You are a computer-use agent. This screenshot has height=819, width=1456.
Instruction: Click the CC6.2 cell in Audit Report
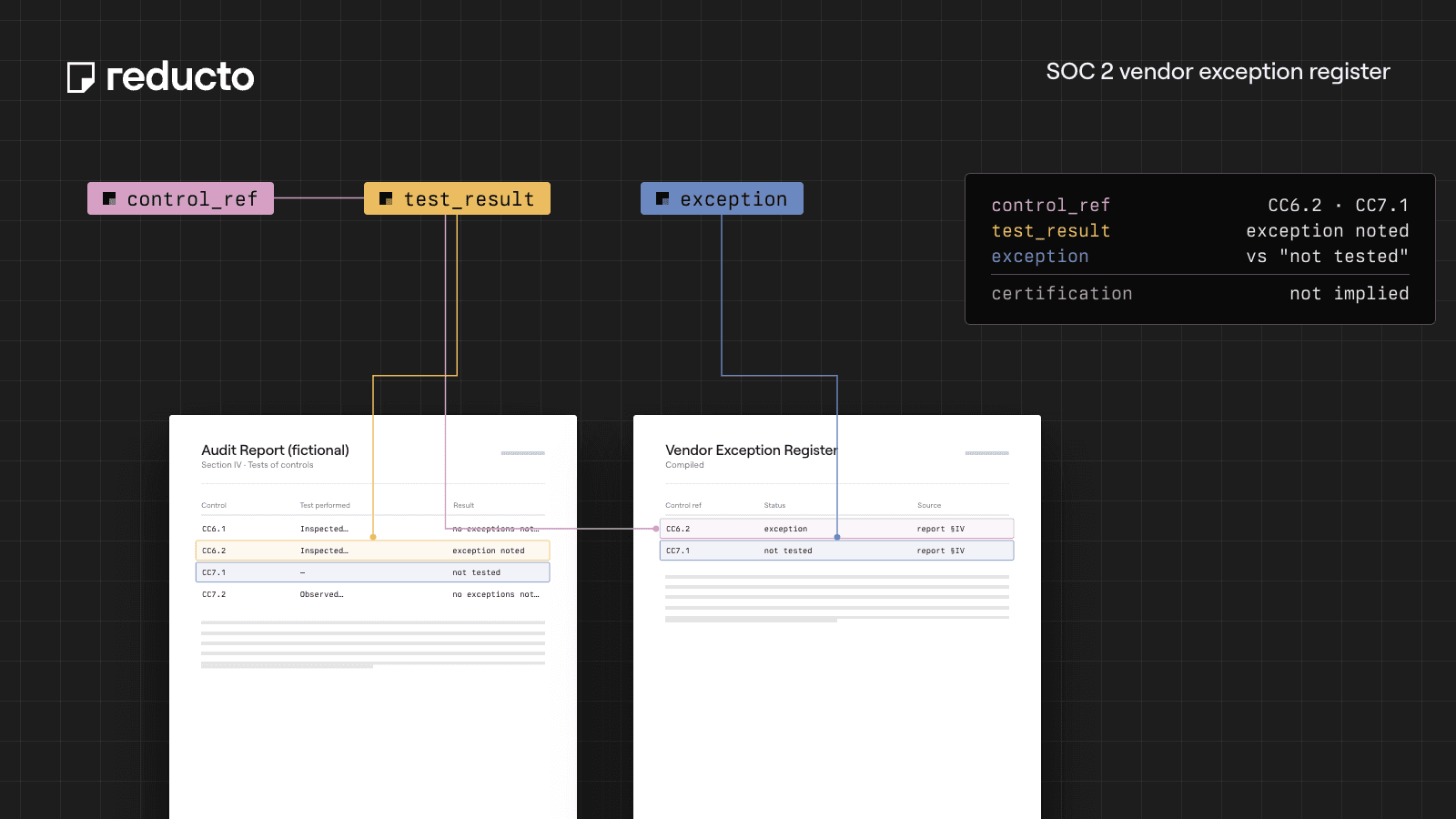point(214,551)
